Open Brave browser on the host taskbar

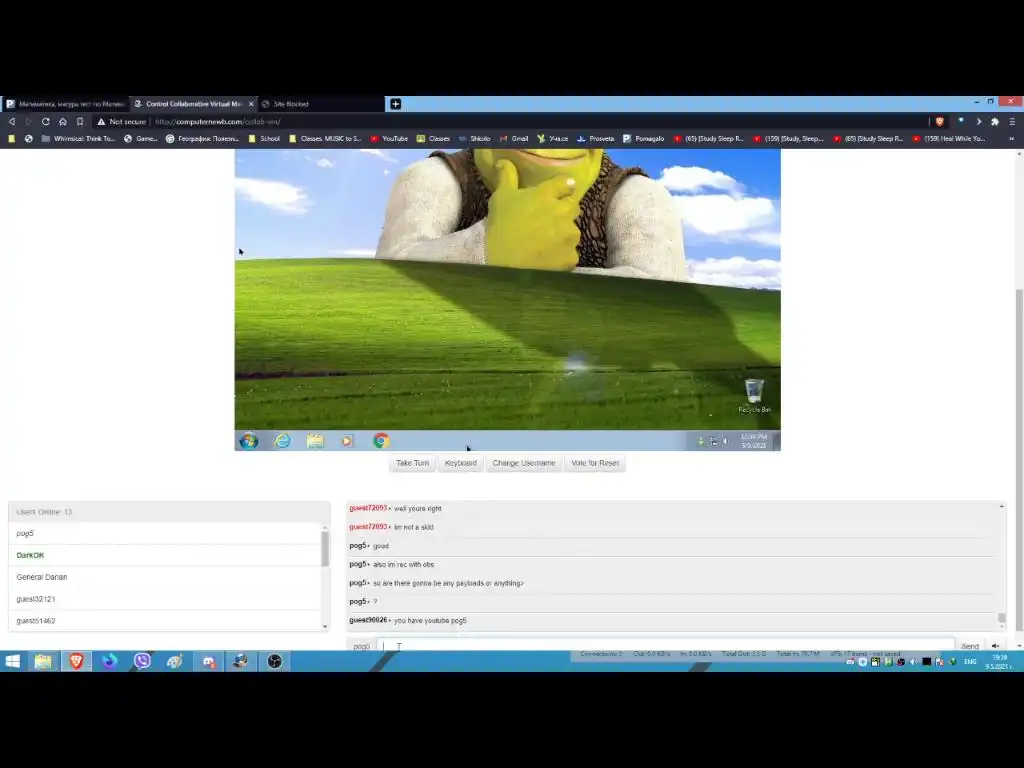pyautogui.click(x=76, y=662)
